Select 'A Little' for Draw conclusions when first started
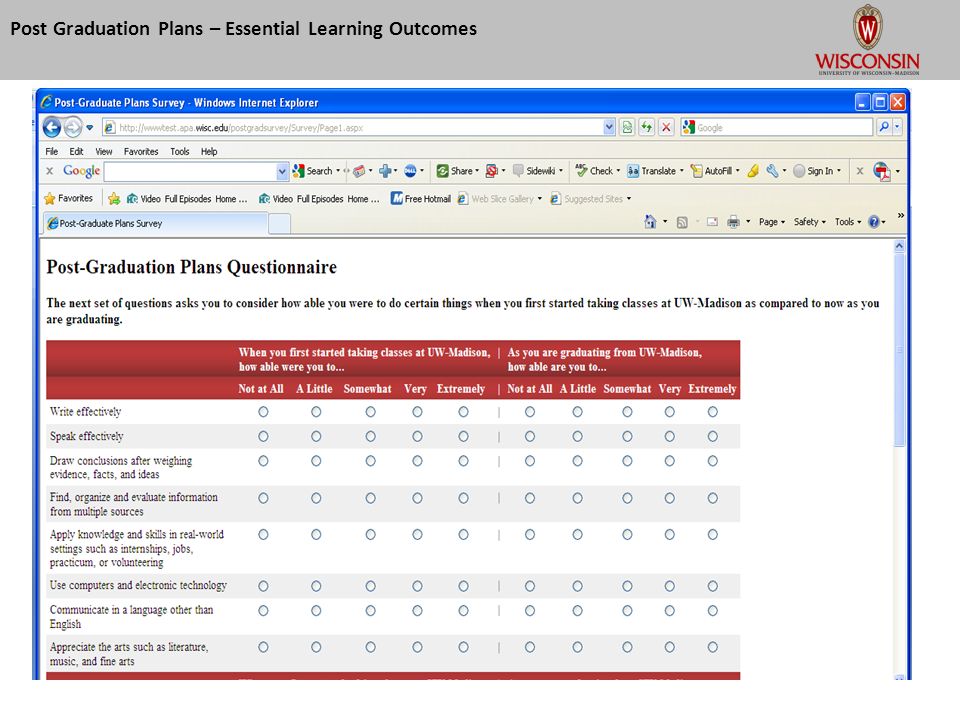960x720 pixels. 316,461
